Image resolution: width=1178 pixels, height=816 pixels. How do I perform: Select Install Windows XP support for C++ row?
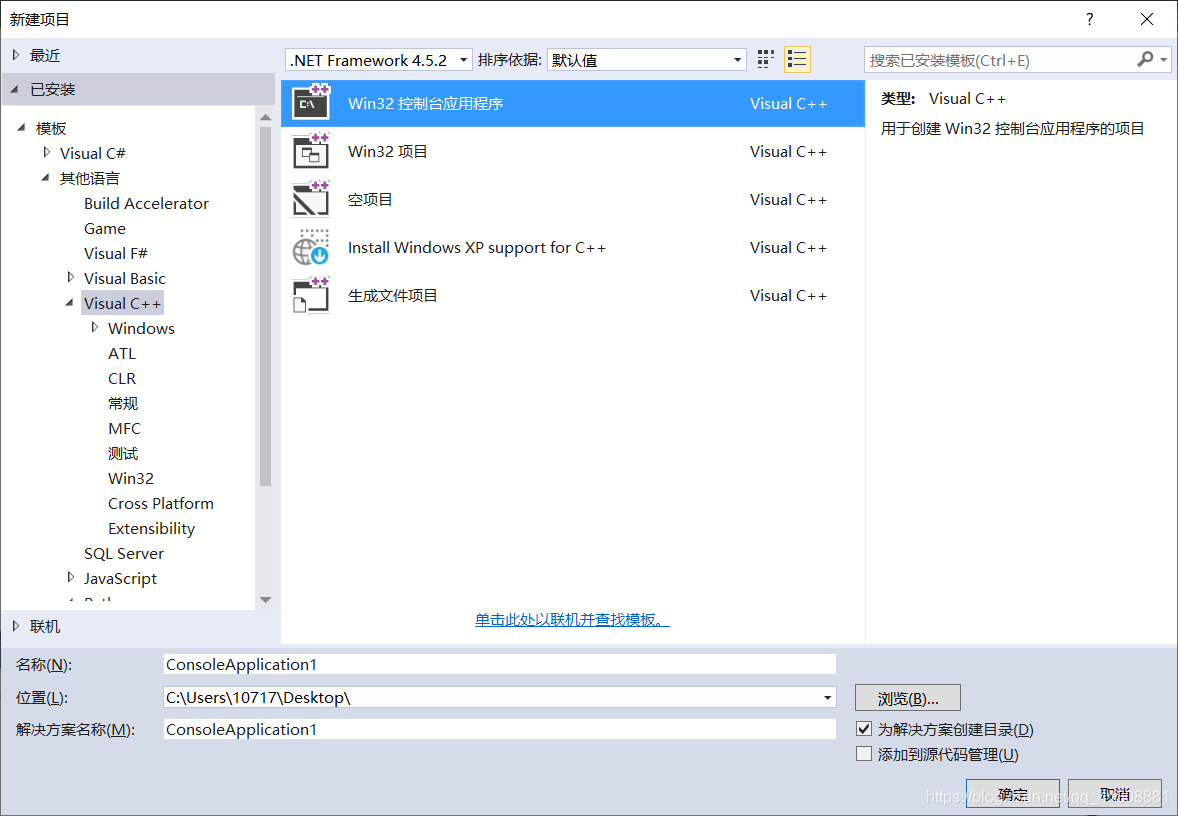pyautogui.click(x=572, y=247)
